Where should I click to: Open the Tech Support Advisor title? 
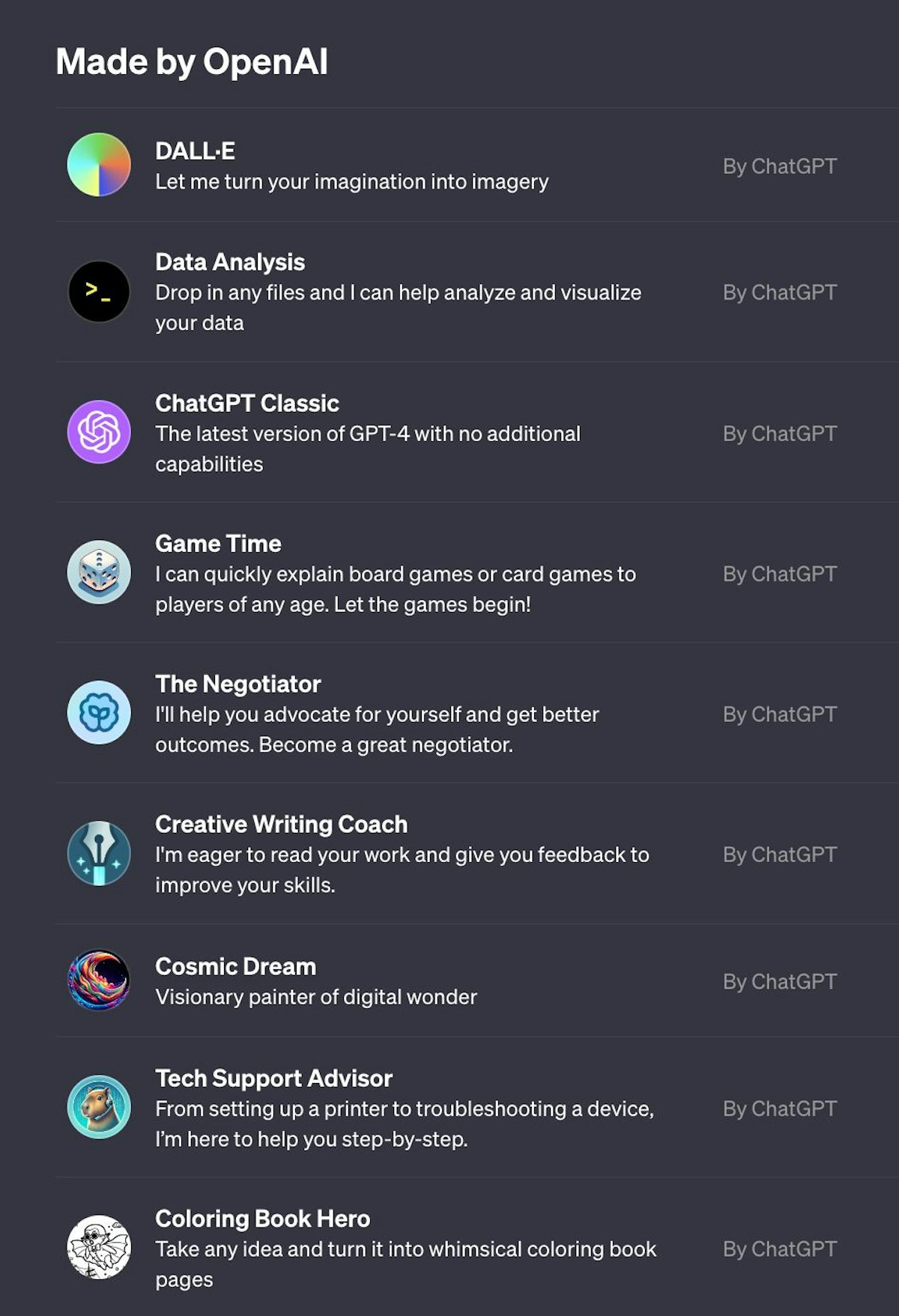pyautogui.click(x=273, y=1079)
